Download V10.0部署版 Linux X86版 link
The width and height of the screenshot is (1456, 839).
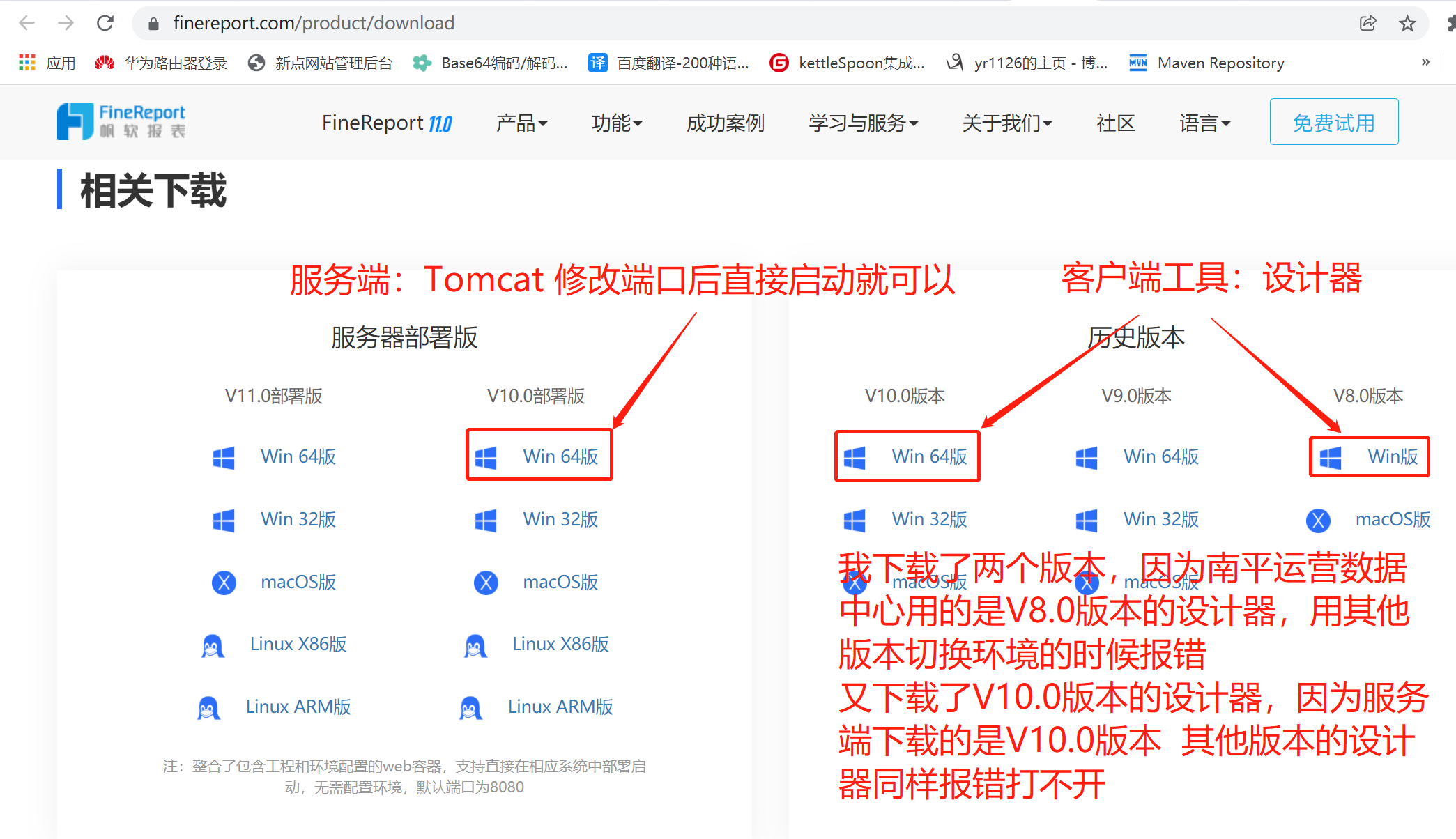561,644
